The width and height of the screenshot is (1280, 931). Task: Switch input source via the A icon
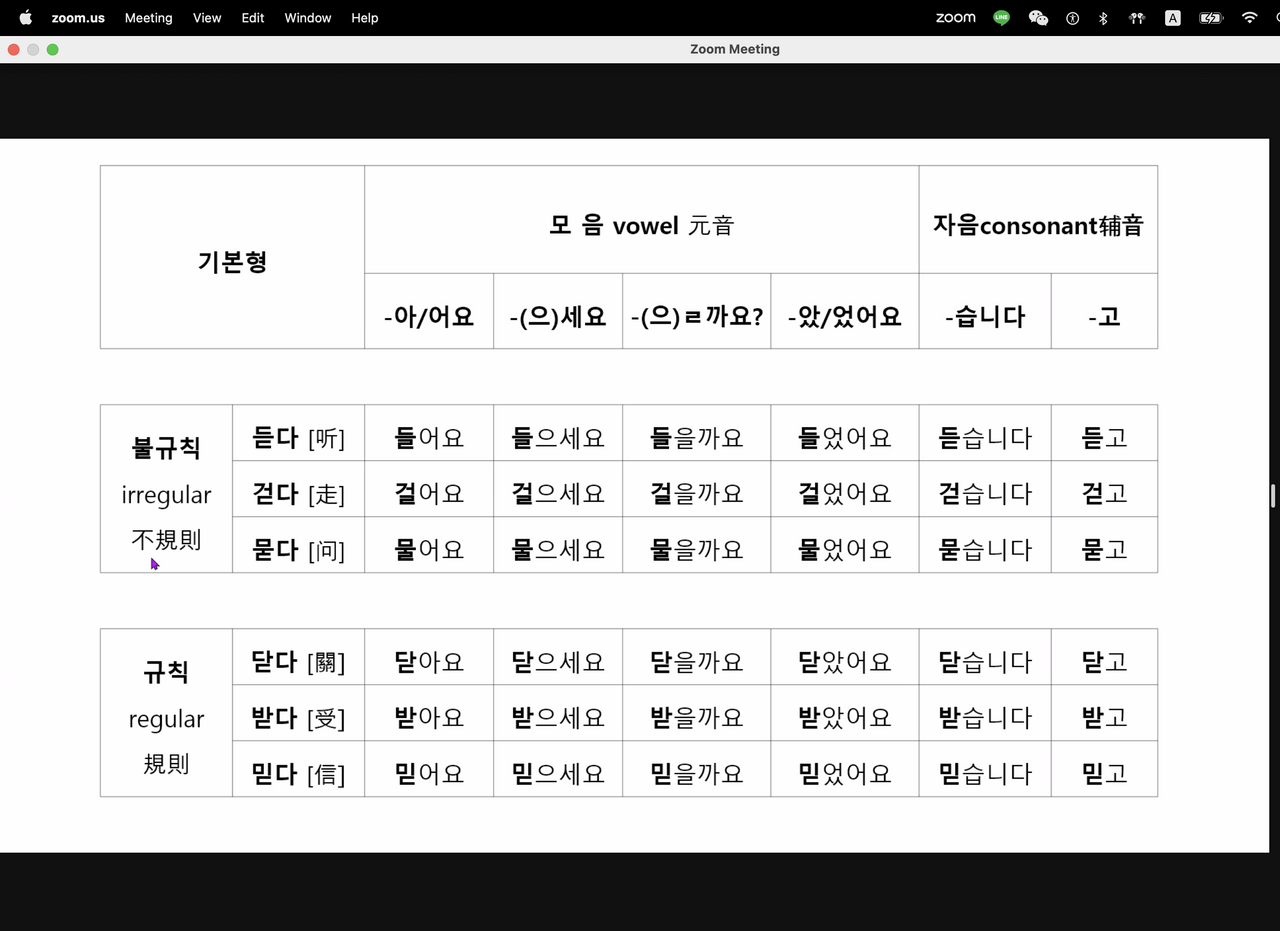tap(1172, 18)
